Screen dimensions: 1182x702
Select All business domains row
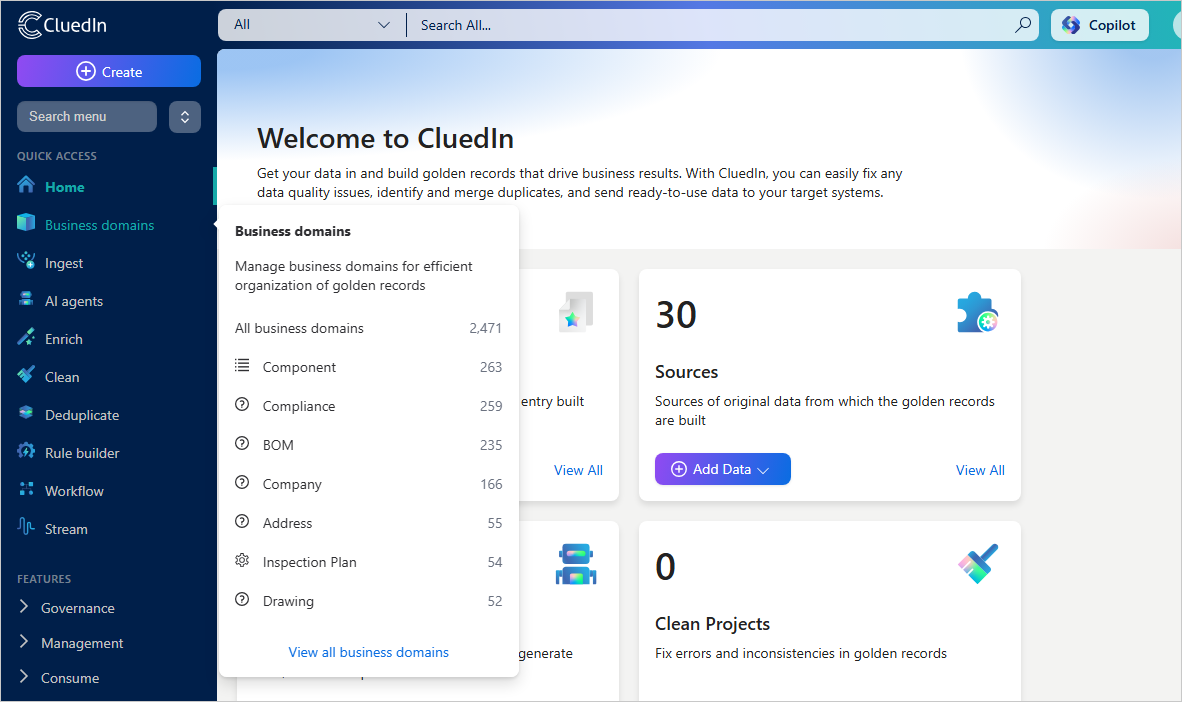368,328
